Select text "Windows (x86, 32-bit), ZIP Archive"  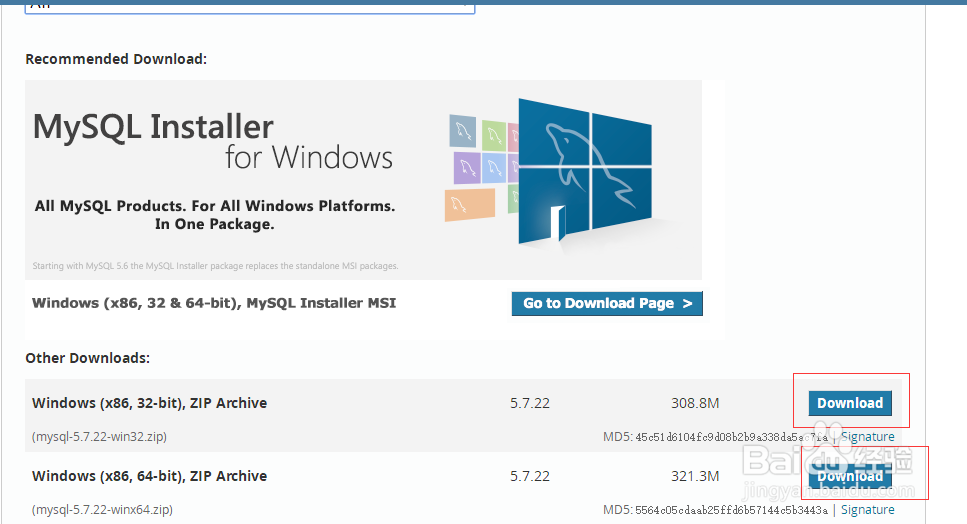point(149,403)
